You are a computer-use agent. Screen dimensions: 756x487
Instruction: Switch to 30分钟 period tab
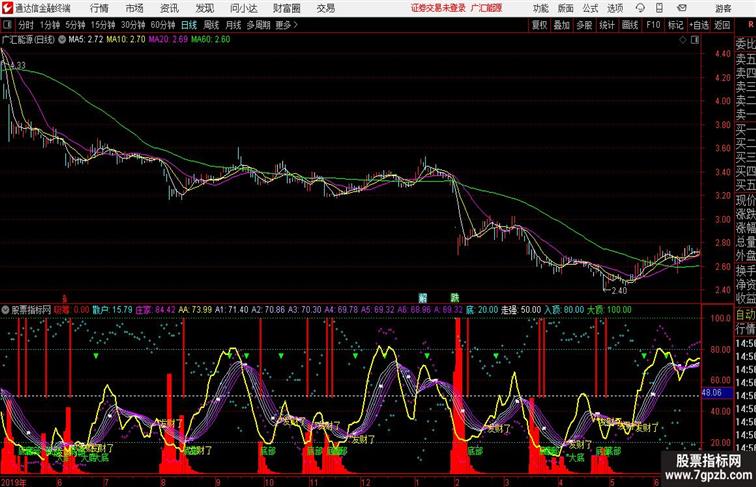[x=133, y=25]
